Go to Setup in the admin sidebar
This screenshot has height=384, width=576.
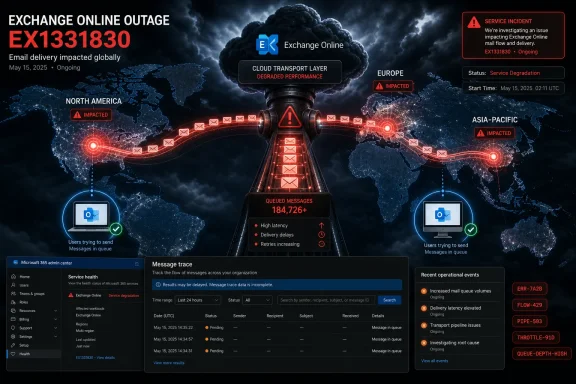[24, 345]
